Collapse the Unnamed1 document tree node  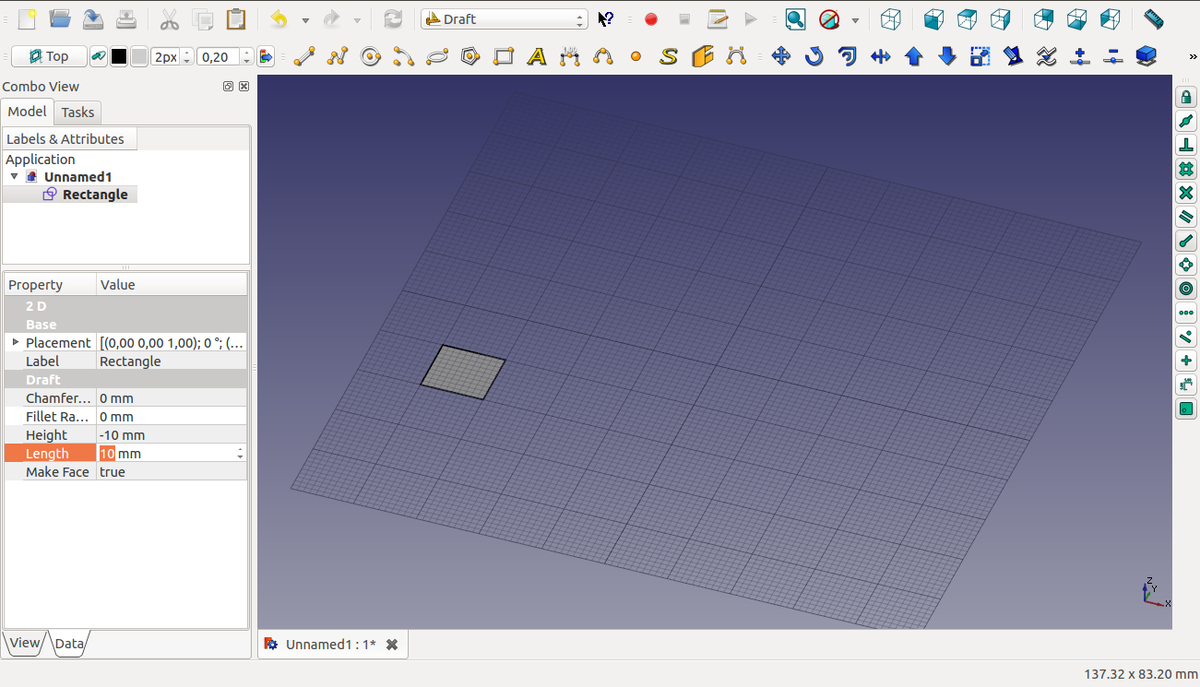pos(14,177)
